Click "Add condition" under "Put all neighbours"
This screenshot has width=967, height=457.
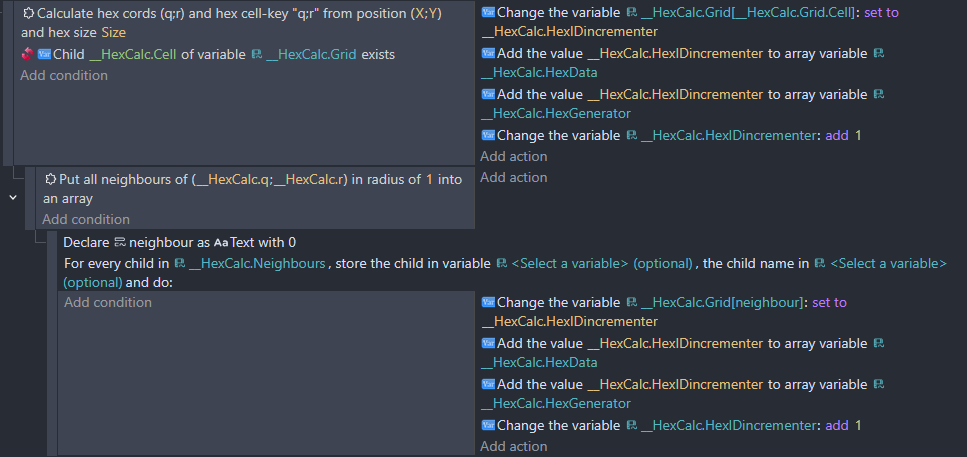coord(86,219)
